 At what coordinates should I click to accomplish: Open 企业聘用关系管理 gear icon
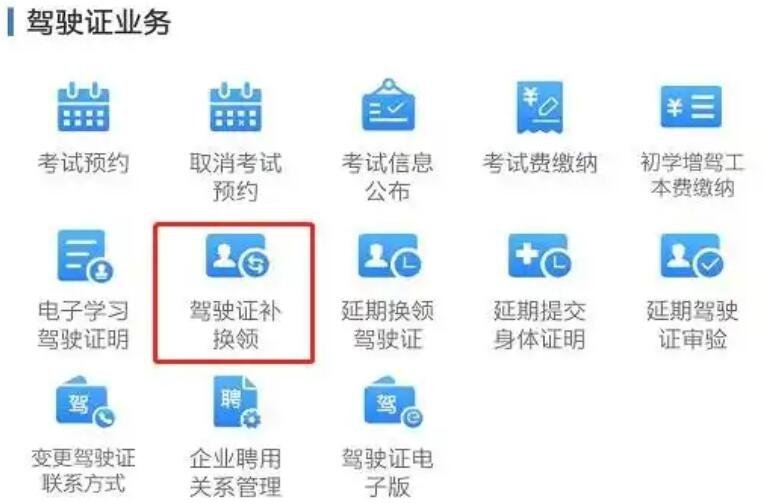237,402
